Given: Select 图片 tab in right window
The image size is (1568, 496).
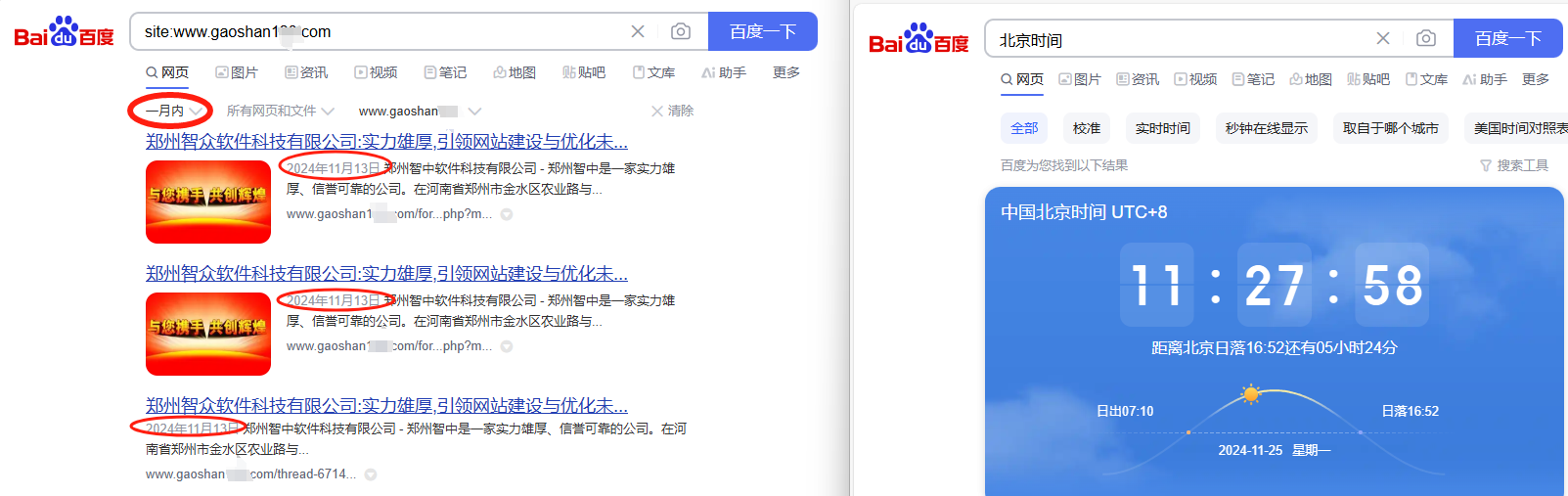Looking at the screenshot, I should tap(1080, 79).
